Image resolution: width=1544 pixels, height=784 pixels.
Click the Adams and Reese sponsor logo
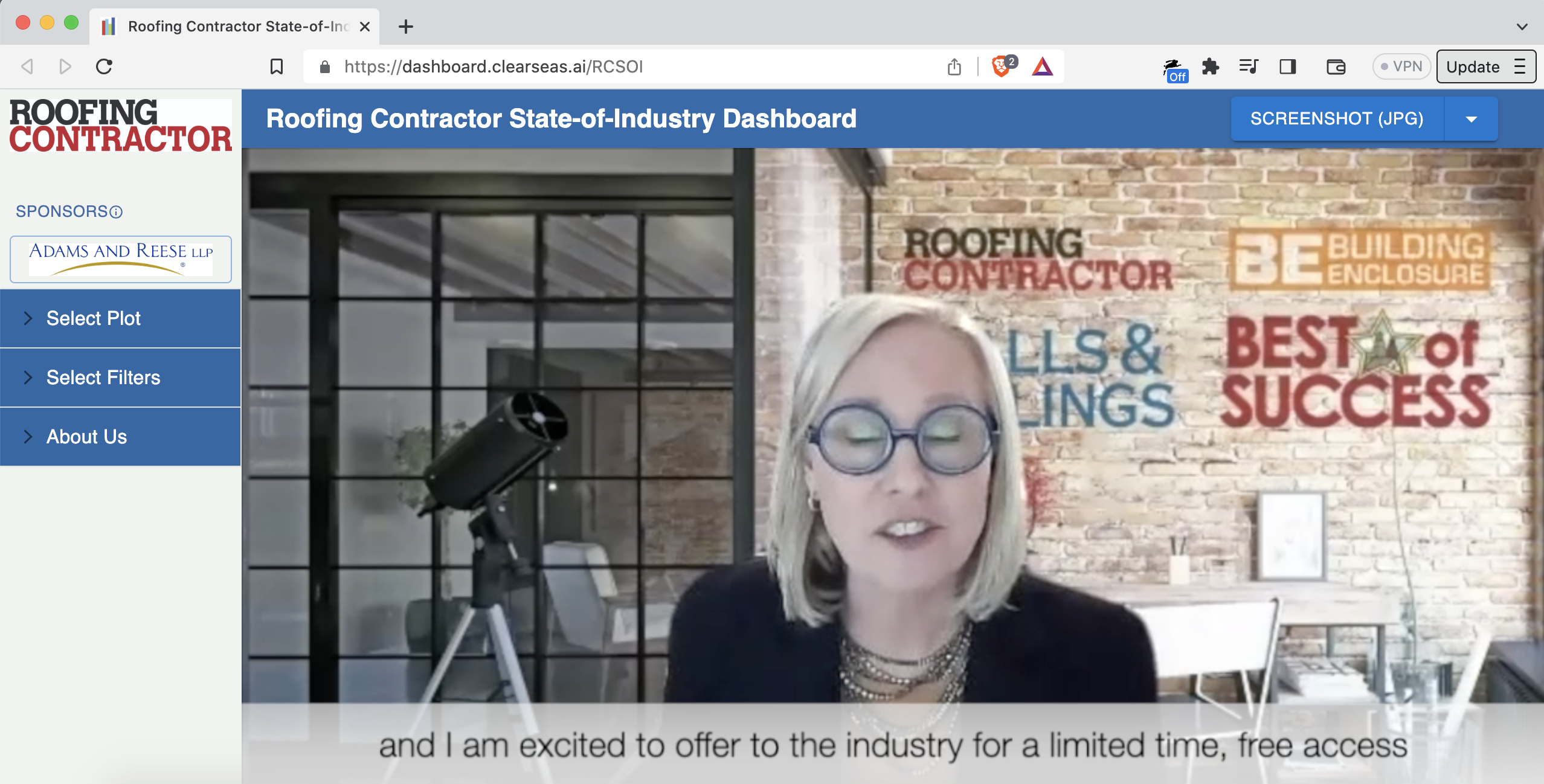(121, 259)
